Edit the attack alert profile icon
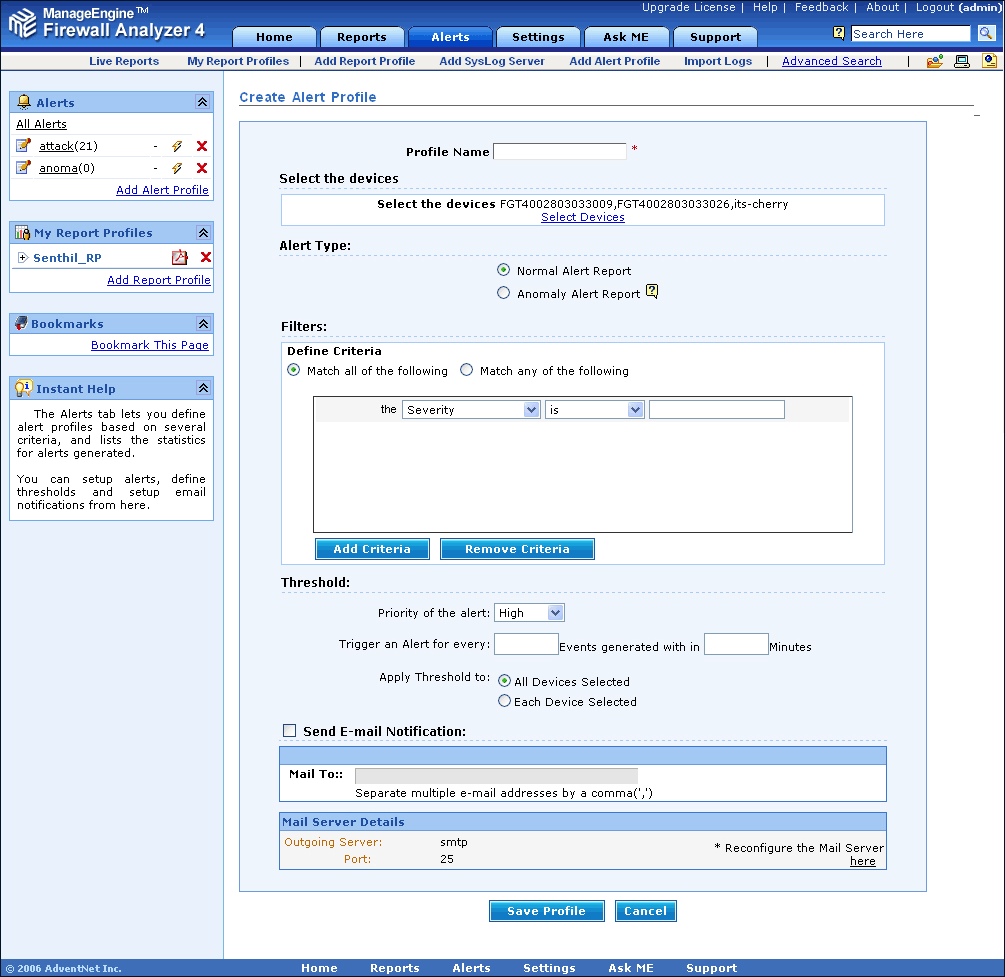 [24, 146]
